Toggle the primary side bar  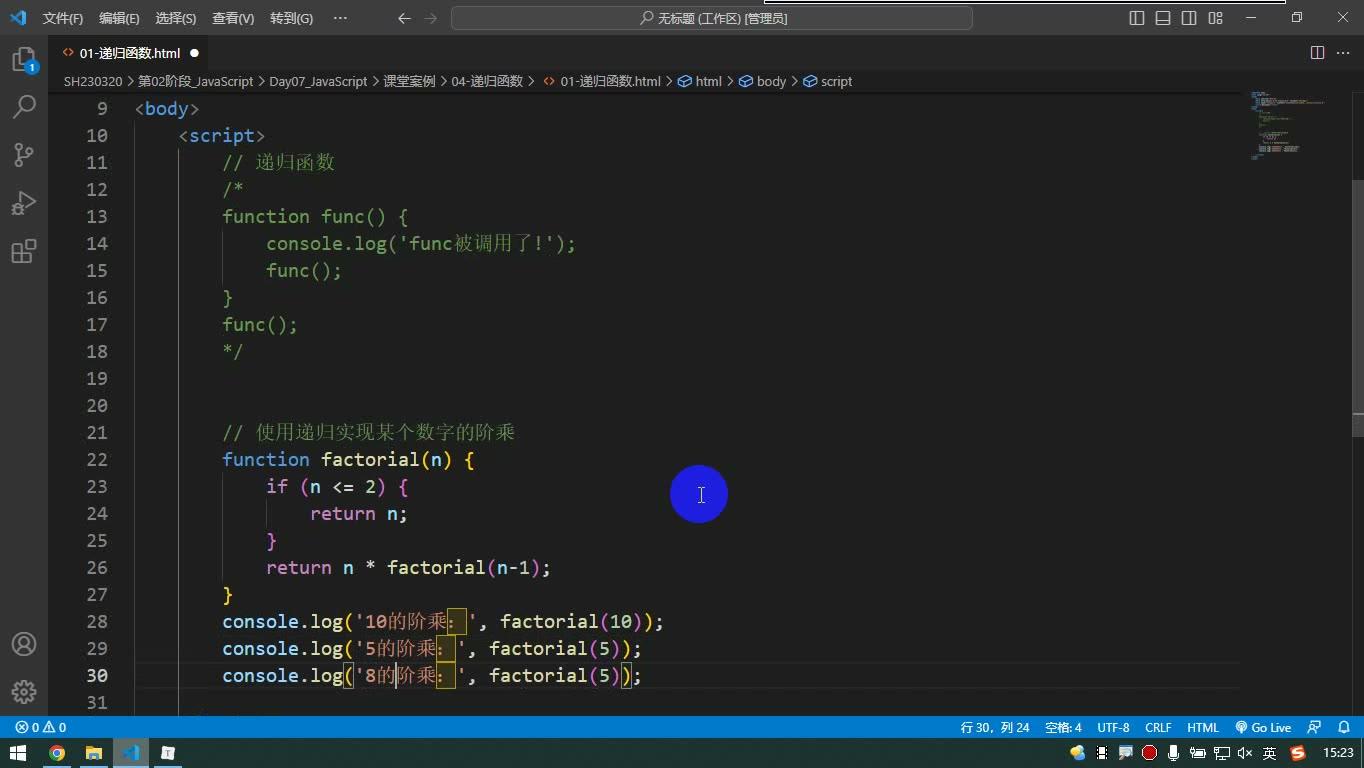tap(1137, 18)
